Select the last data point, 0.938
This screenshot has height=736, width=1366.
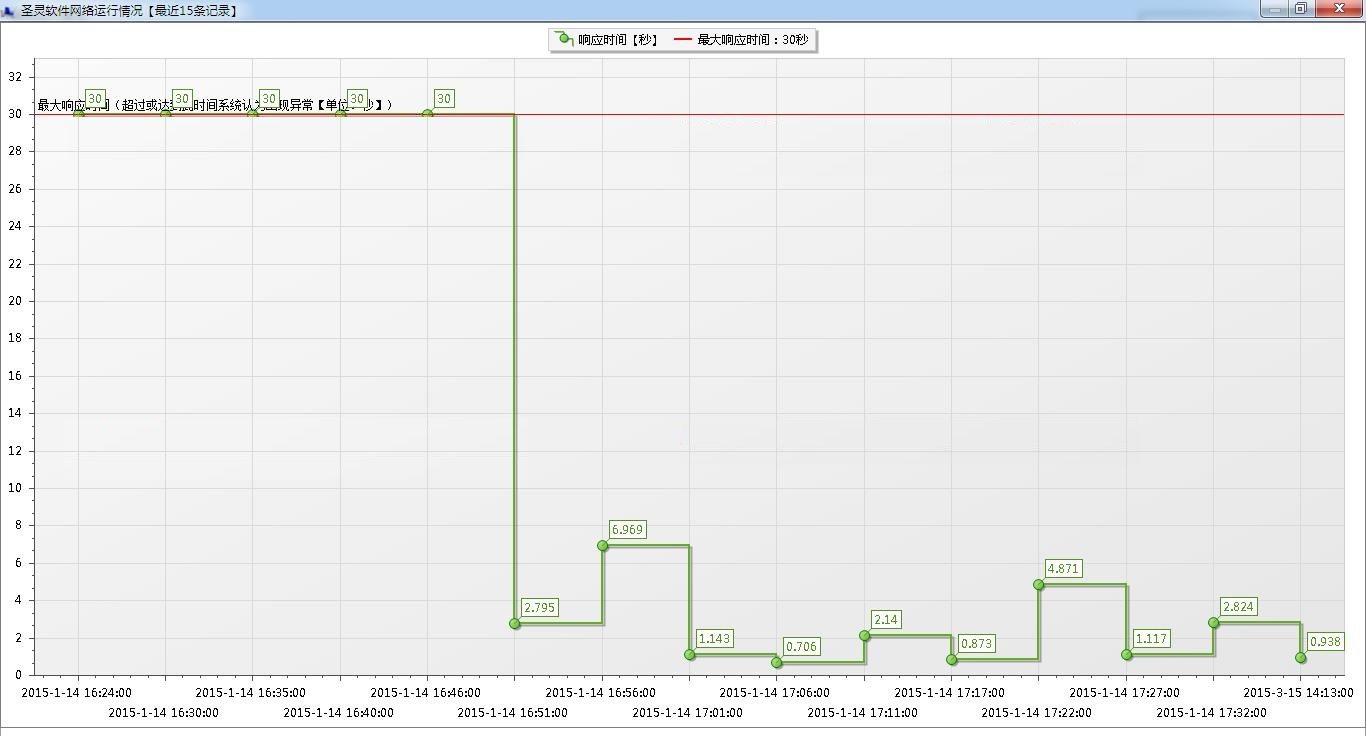[1301, 658]
